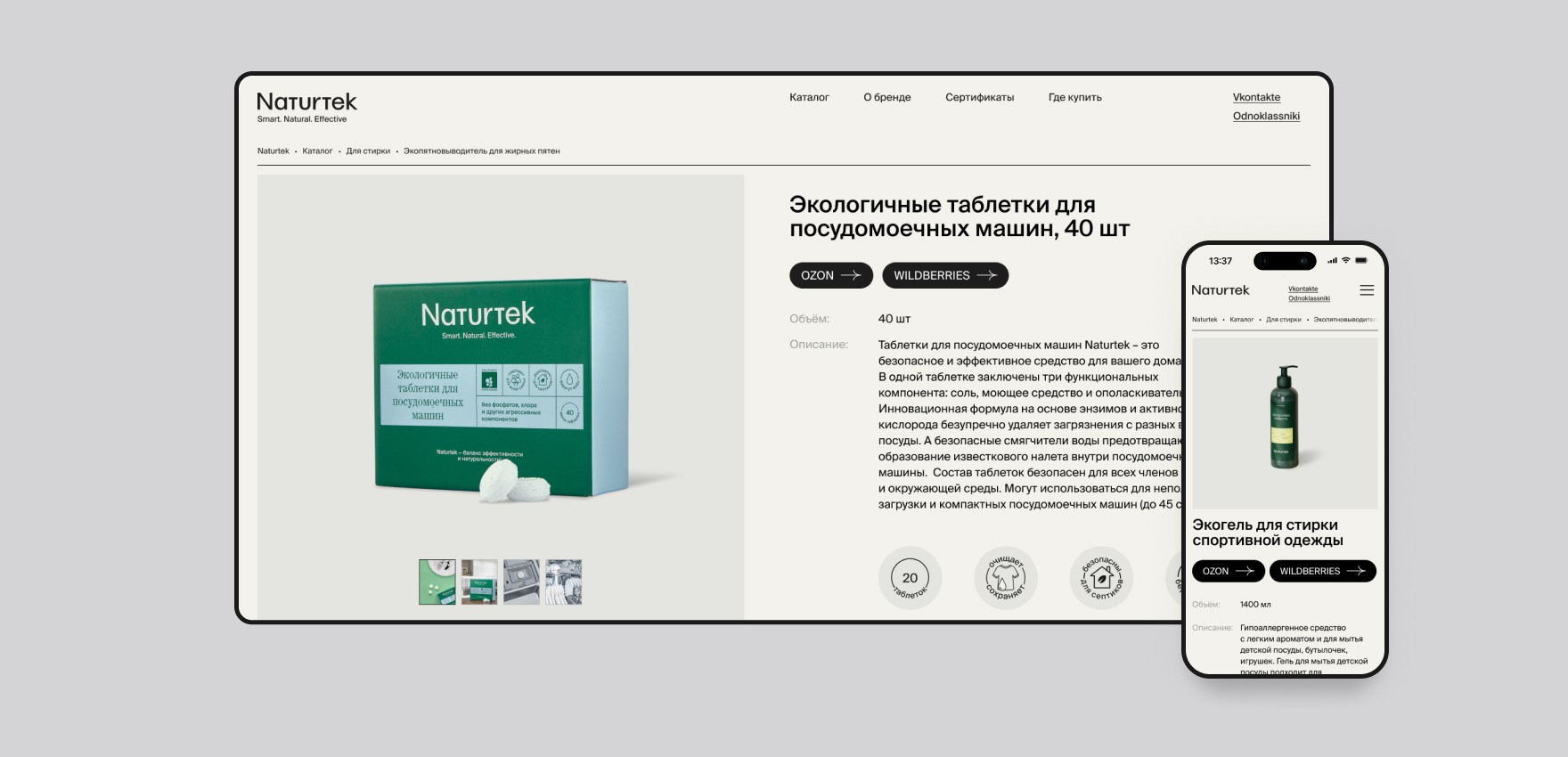Open the Odnoklassniki link in desktop header
This screenshot has width=1568, height=757.
coord(1266,116)
